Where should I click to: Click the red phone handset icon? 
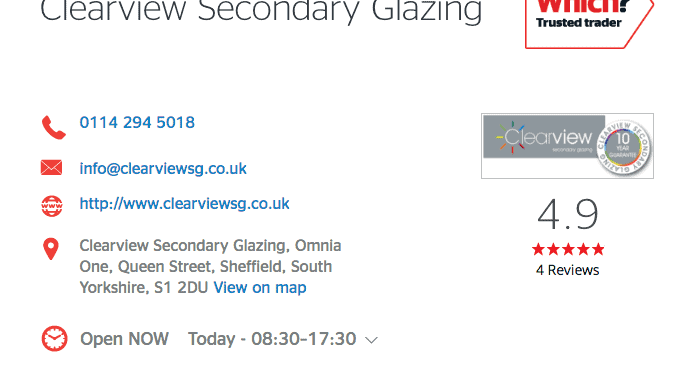(54, 128)
